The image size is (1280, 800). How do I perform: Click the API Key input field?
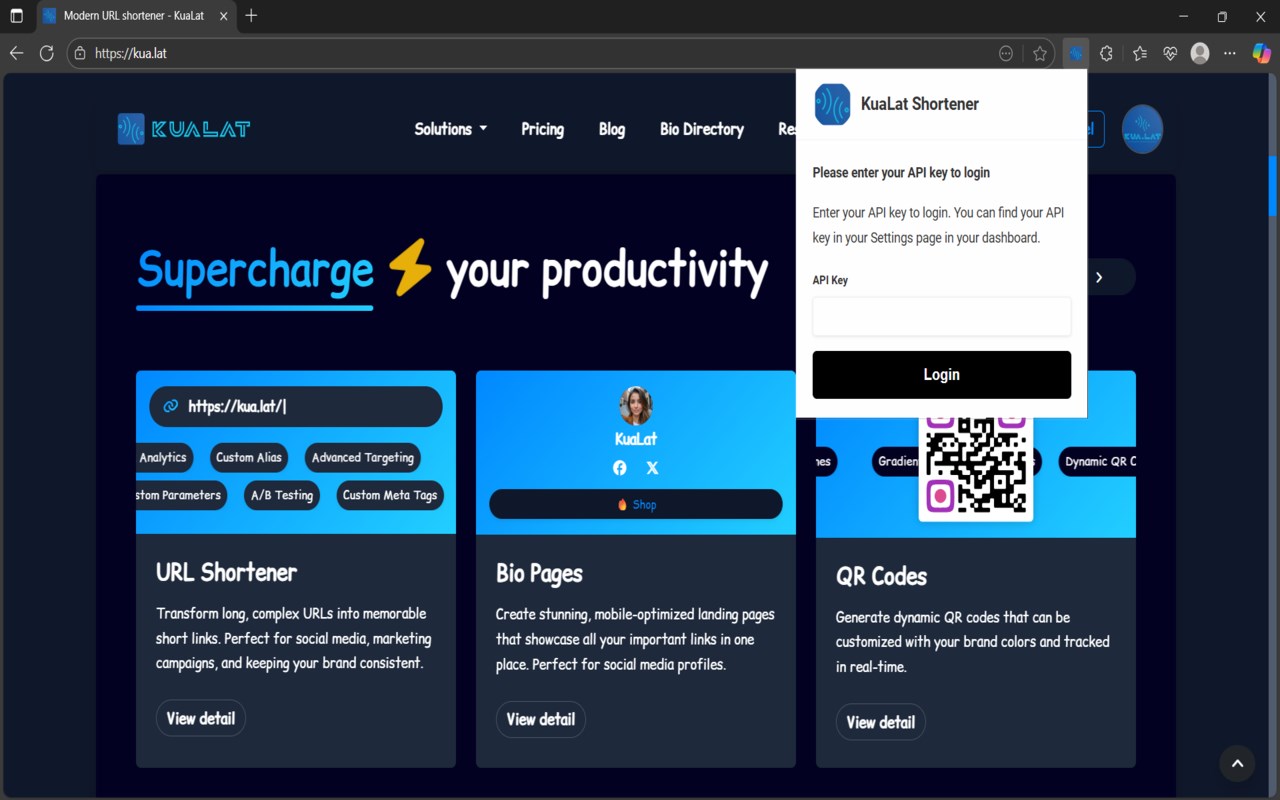pos(942,316)
